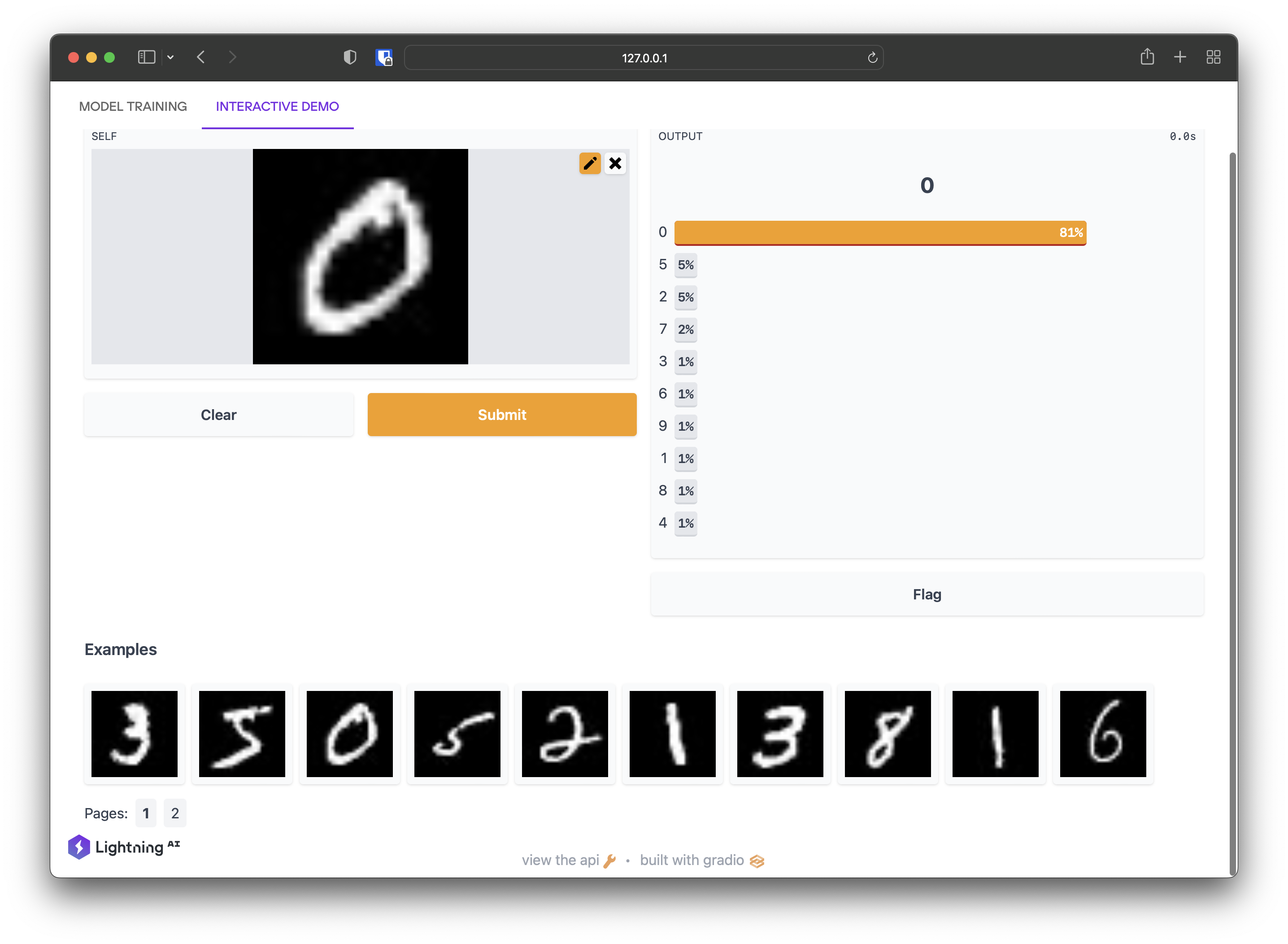Click the pencil edit image icon
The width and height of the screenshot is (1288, 944).
589,163
